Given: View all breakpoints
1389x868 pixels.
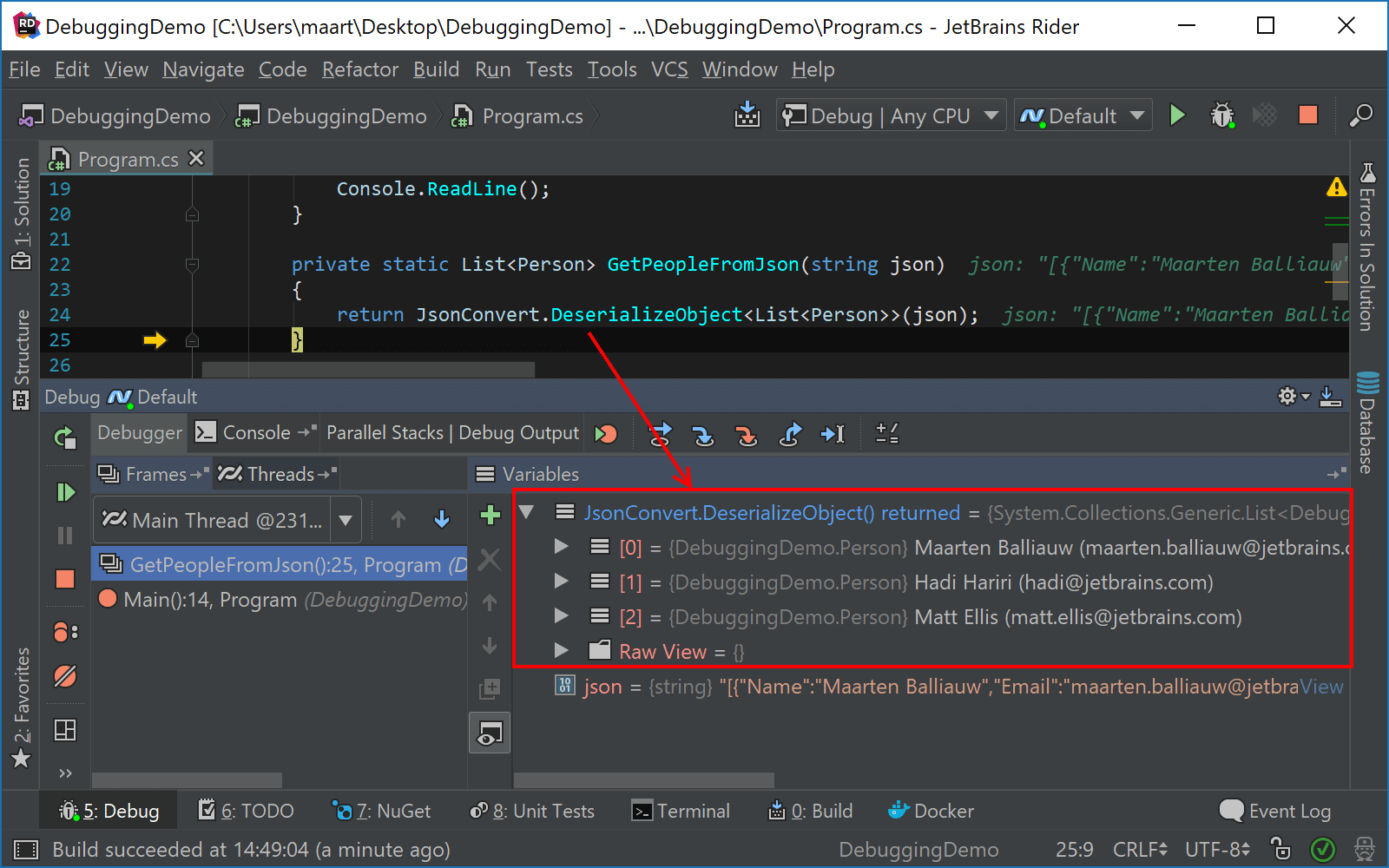Looking at the screenshot, I should point(66,632).
